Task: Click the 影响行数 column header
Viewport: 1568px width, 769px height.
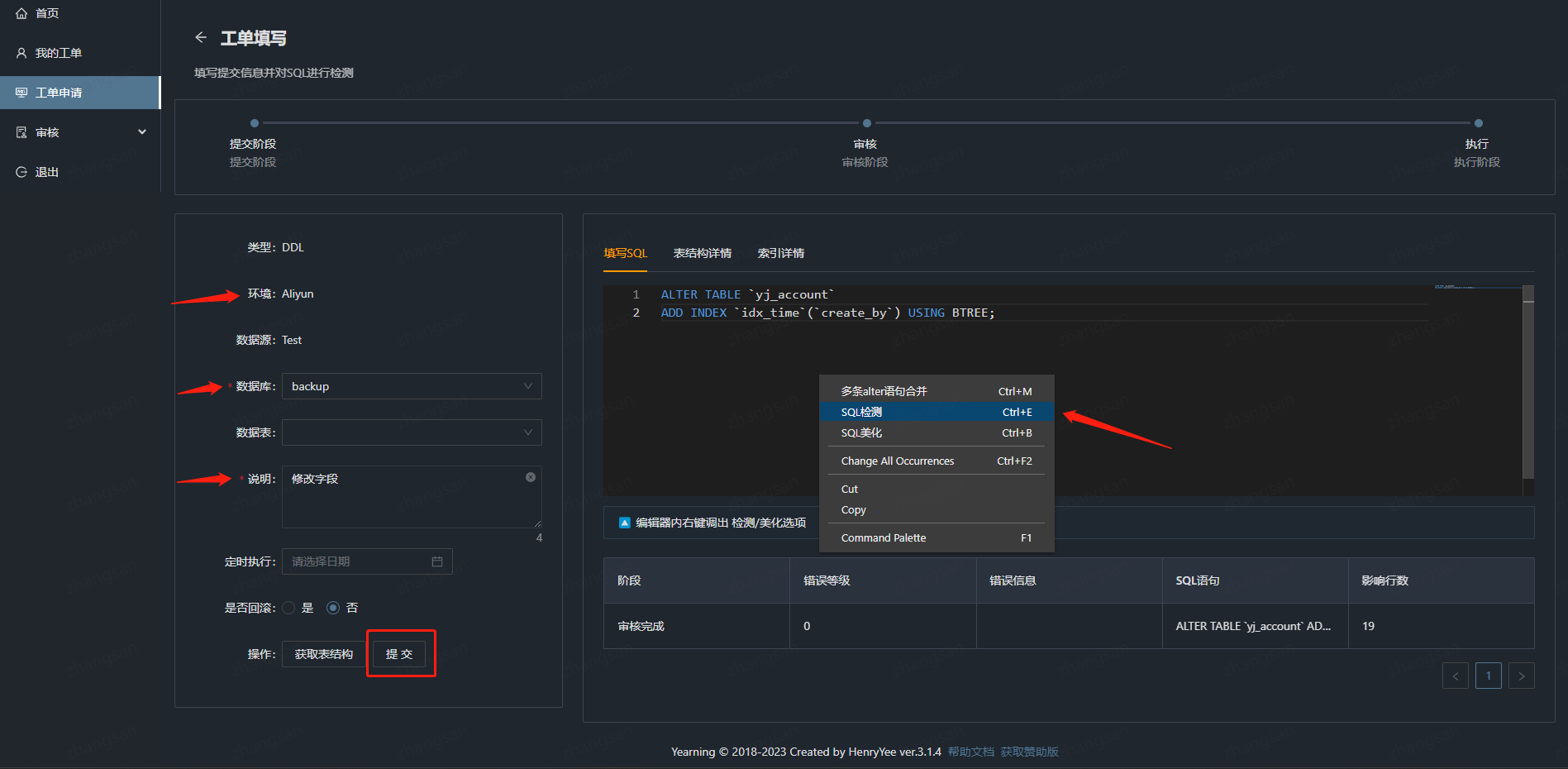Action: pyautogui.click(x=1442, y=580)
